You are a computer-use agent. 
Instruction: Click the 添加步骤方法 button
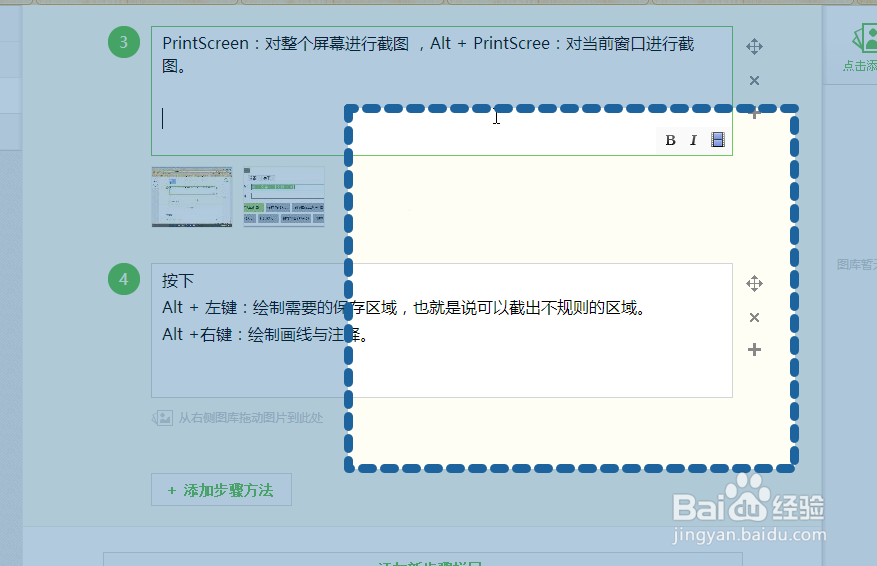pyautogui.click(x=221, y=490)
